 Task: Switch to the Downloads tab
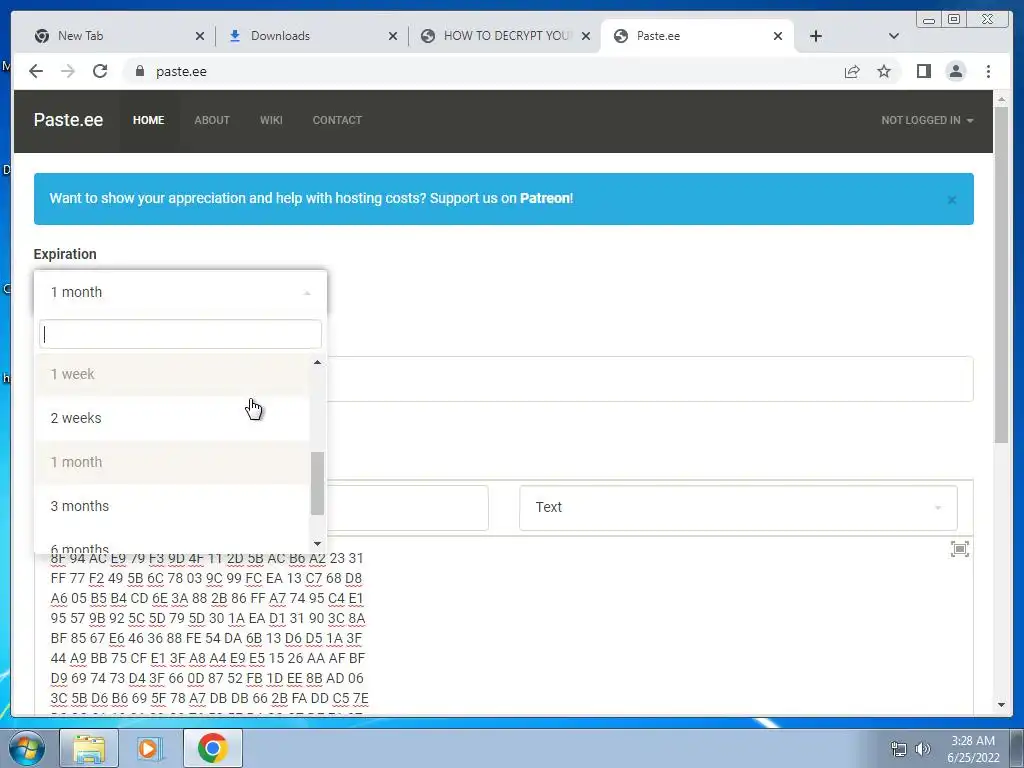(310, 36)
